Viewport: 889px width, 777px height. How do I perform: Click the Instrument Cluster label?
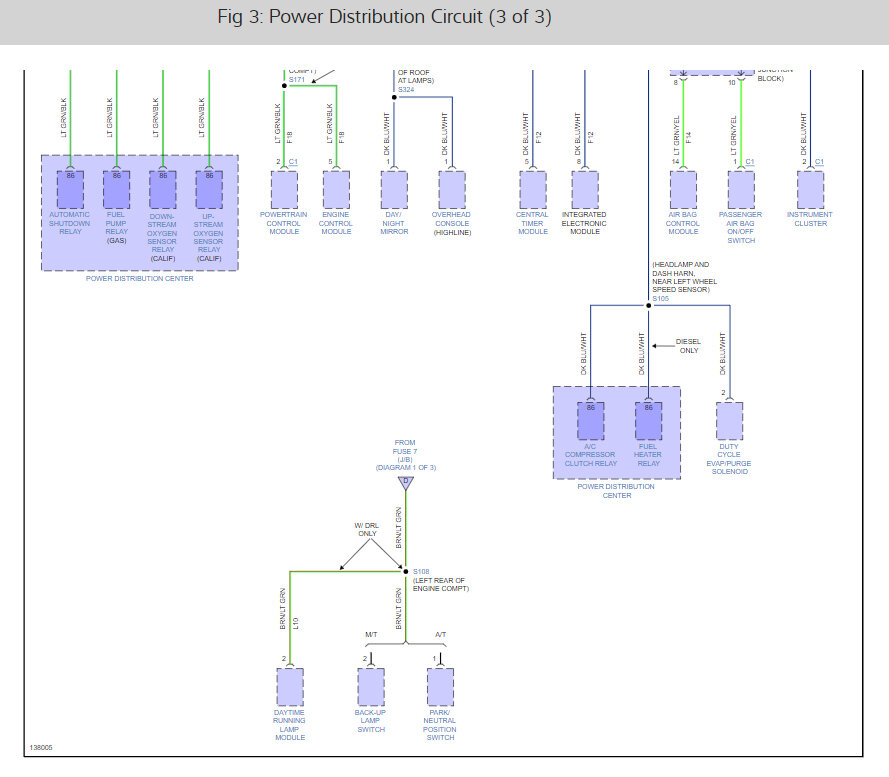(810, 219)
